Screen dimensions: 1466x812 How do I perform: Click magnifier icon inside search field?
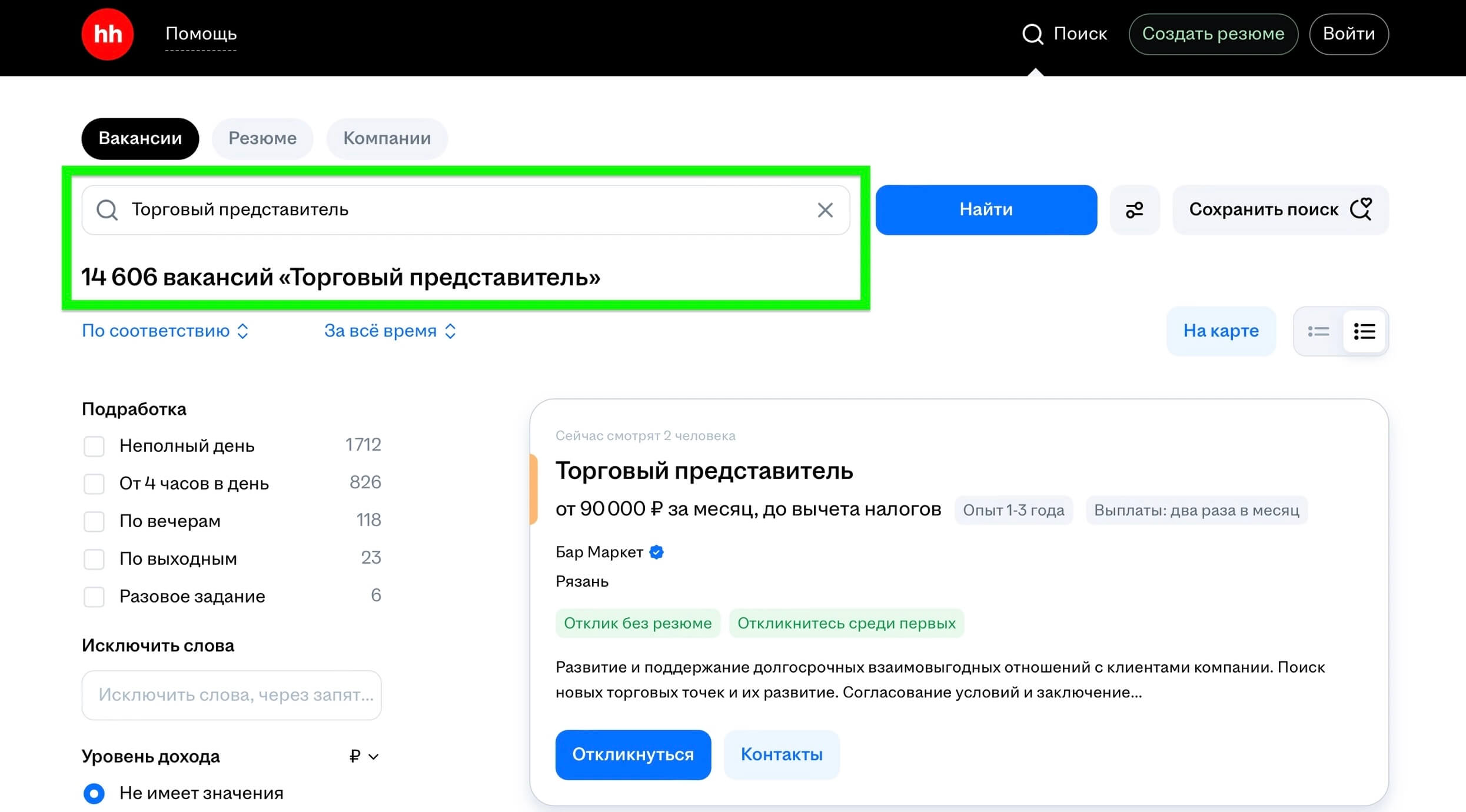pyautogui.click(x=107, y=210)
